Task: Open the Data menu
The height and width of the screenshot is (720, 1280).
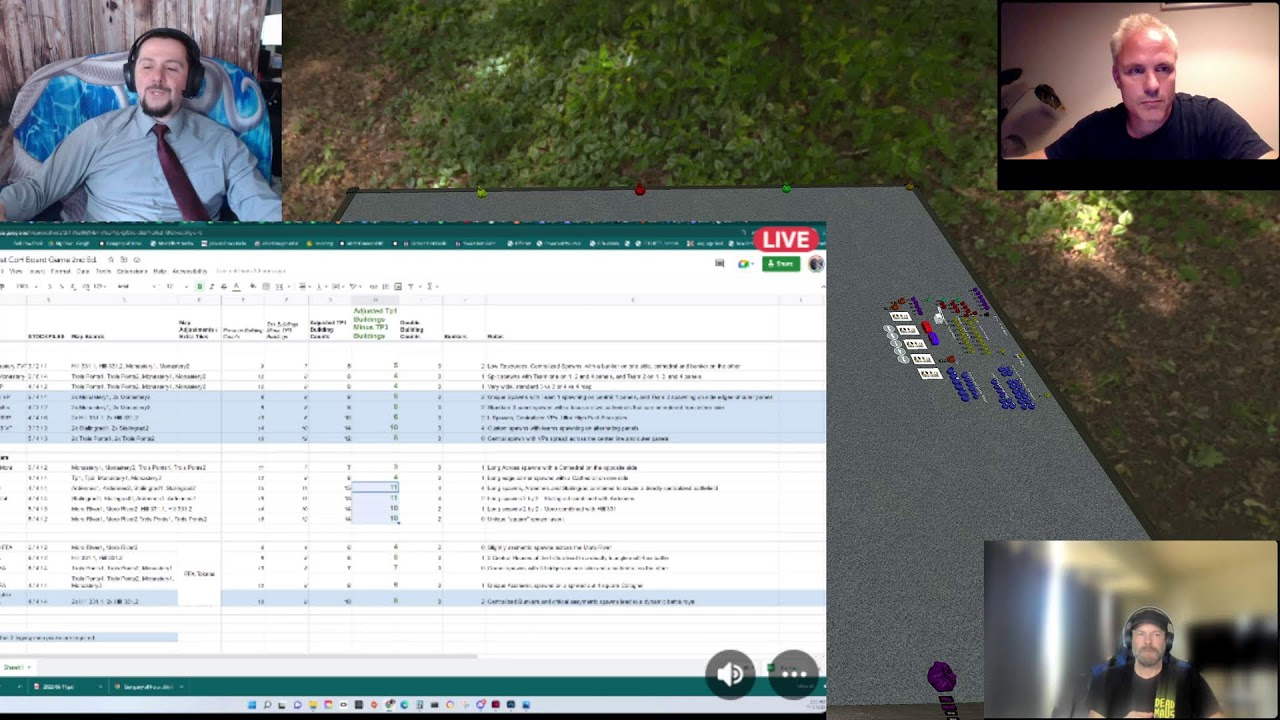Action: (83, 271)
